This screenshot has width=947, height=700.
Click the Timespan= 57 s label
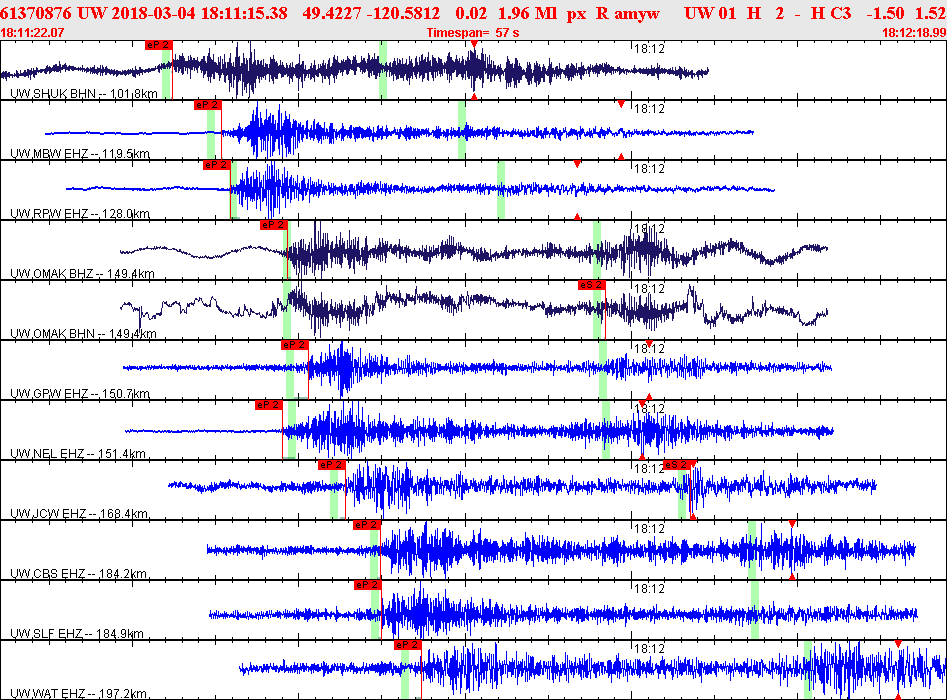click(473, 33)
